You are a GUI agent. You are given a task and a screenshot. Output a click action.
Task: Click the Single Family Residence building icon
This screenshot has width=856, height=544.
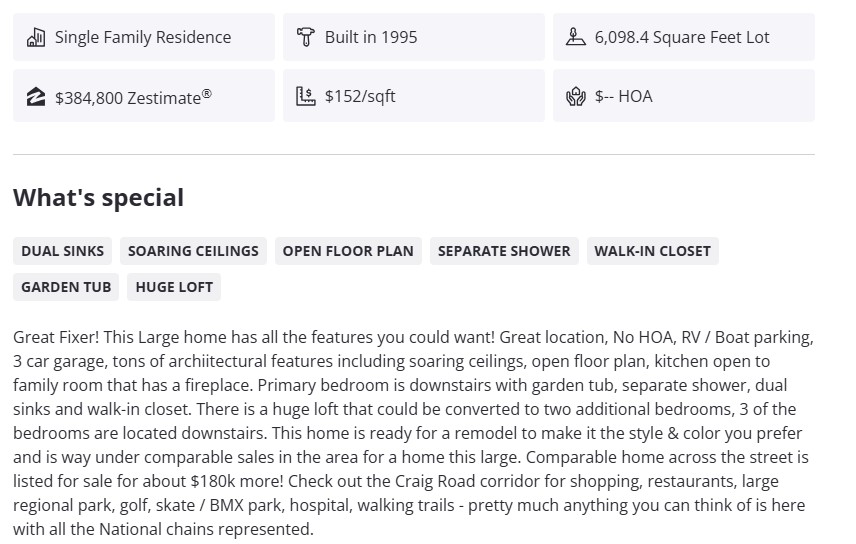coord(36,38)
